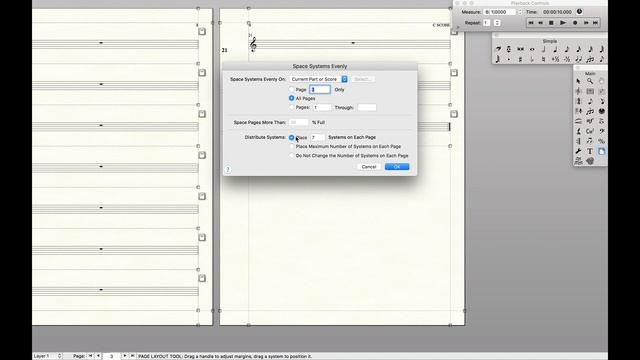Expand Playback Controls disclosure triangle
Viewport: 640px width, 360px height.
coord(458,27)
